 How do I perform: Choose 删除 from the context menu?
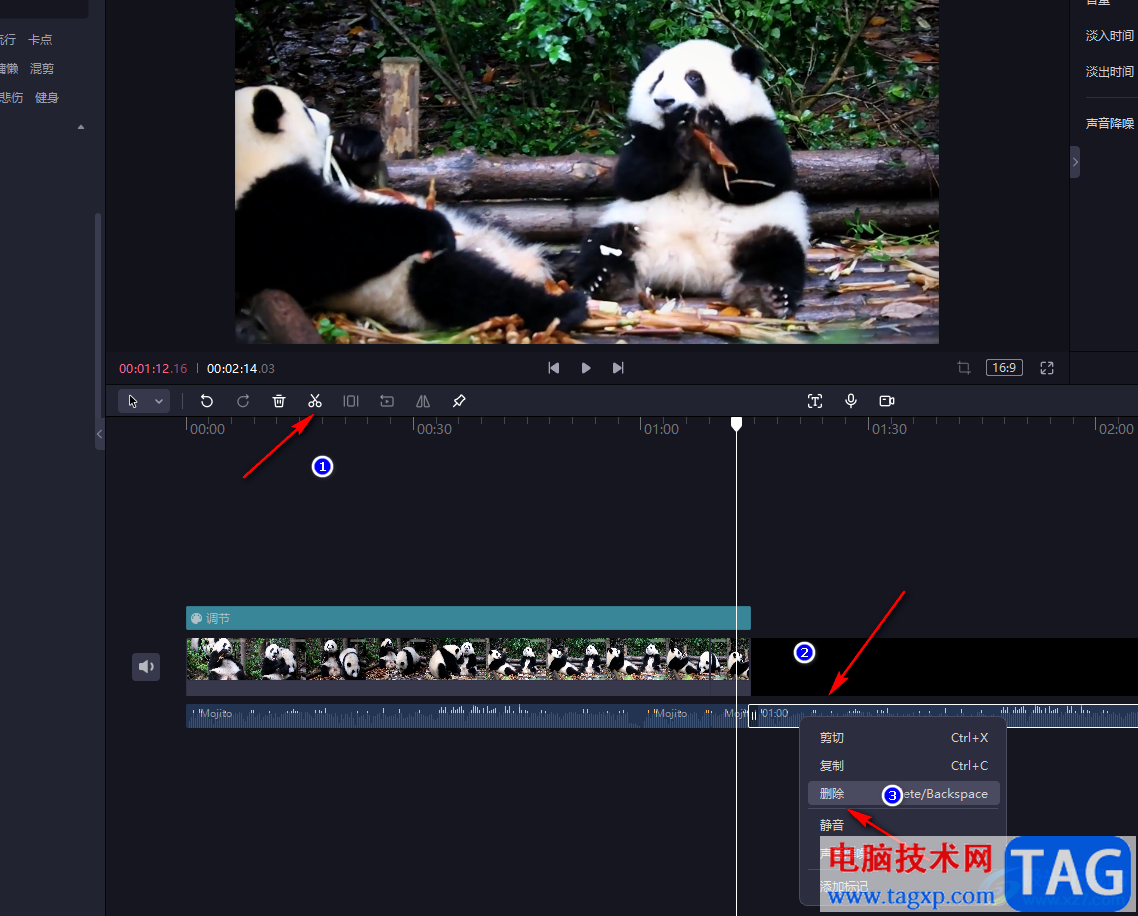tap(904, 793)
